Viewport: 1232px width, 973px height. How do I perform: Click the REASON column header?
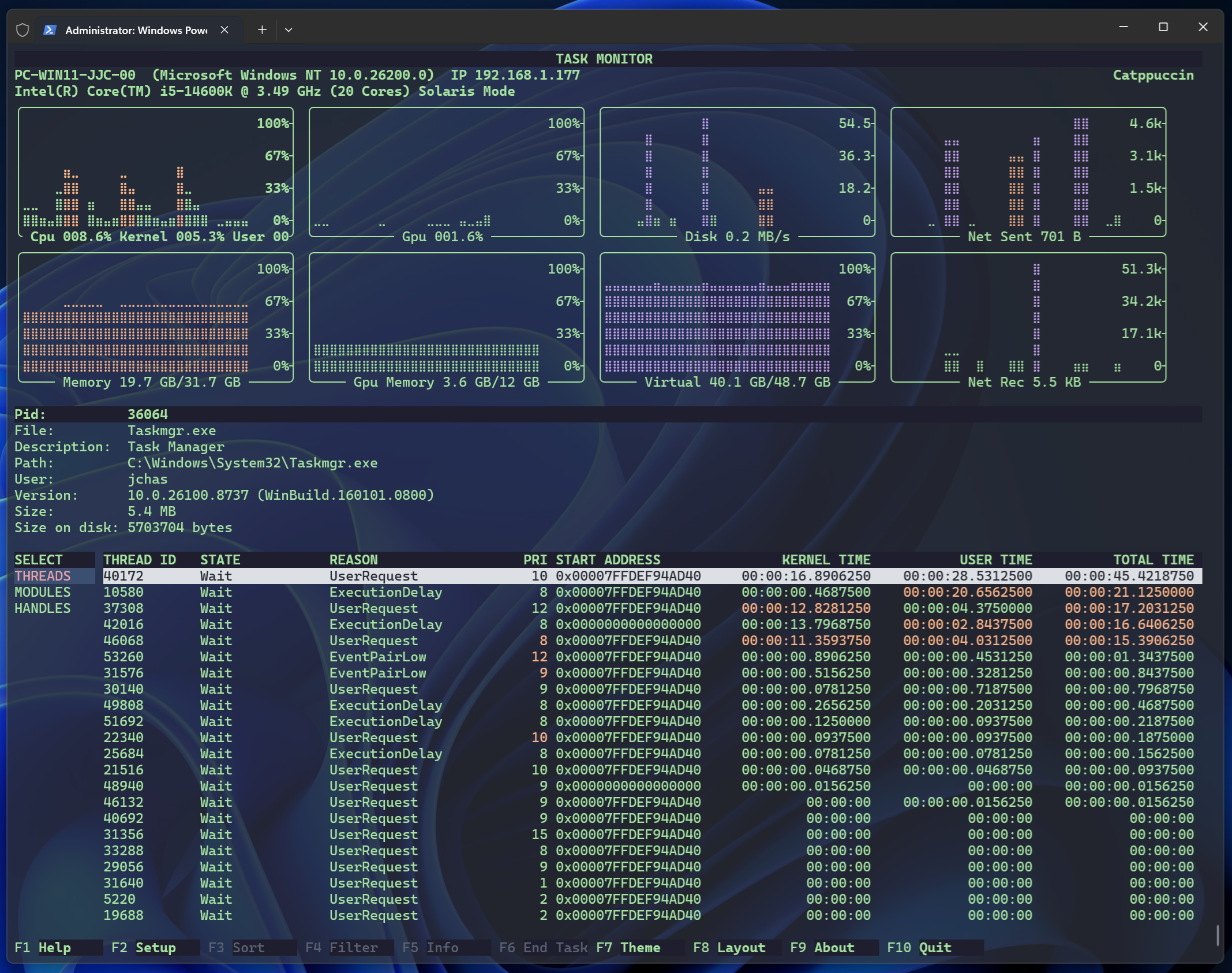point(354,560)
